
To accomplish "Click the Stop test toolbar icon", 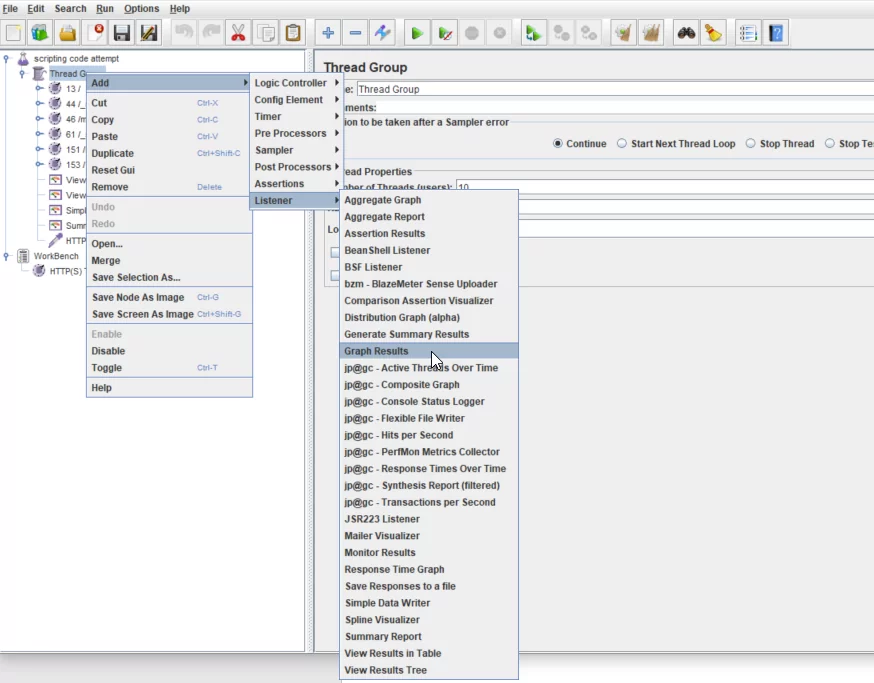I will click(472, 33).
